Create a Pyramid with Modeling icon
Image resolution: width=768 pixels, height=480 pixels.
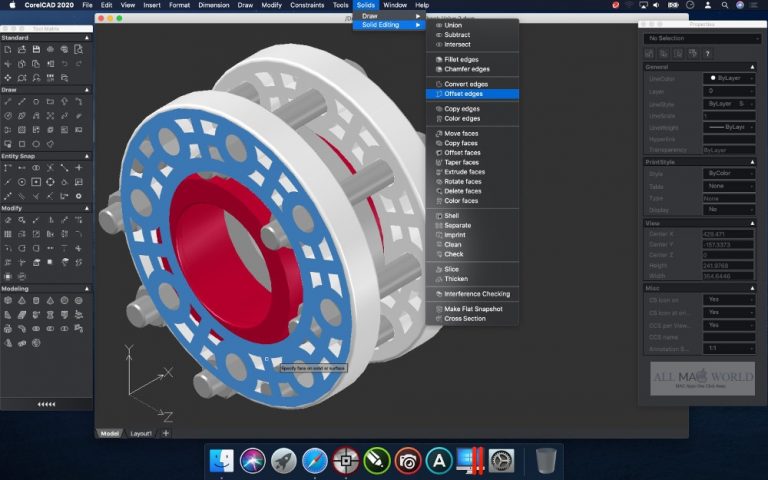click(x=22, y=301)
